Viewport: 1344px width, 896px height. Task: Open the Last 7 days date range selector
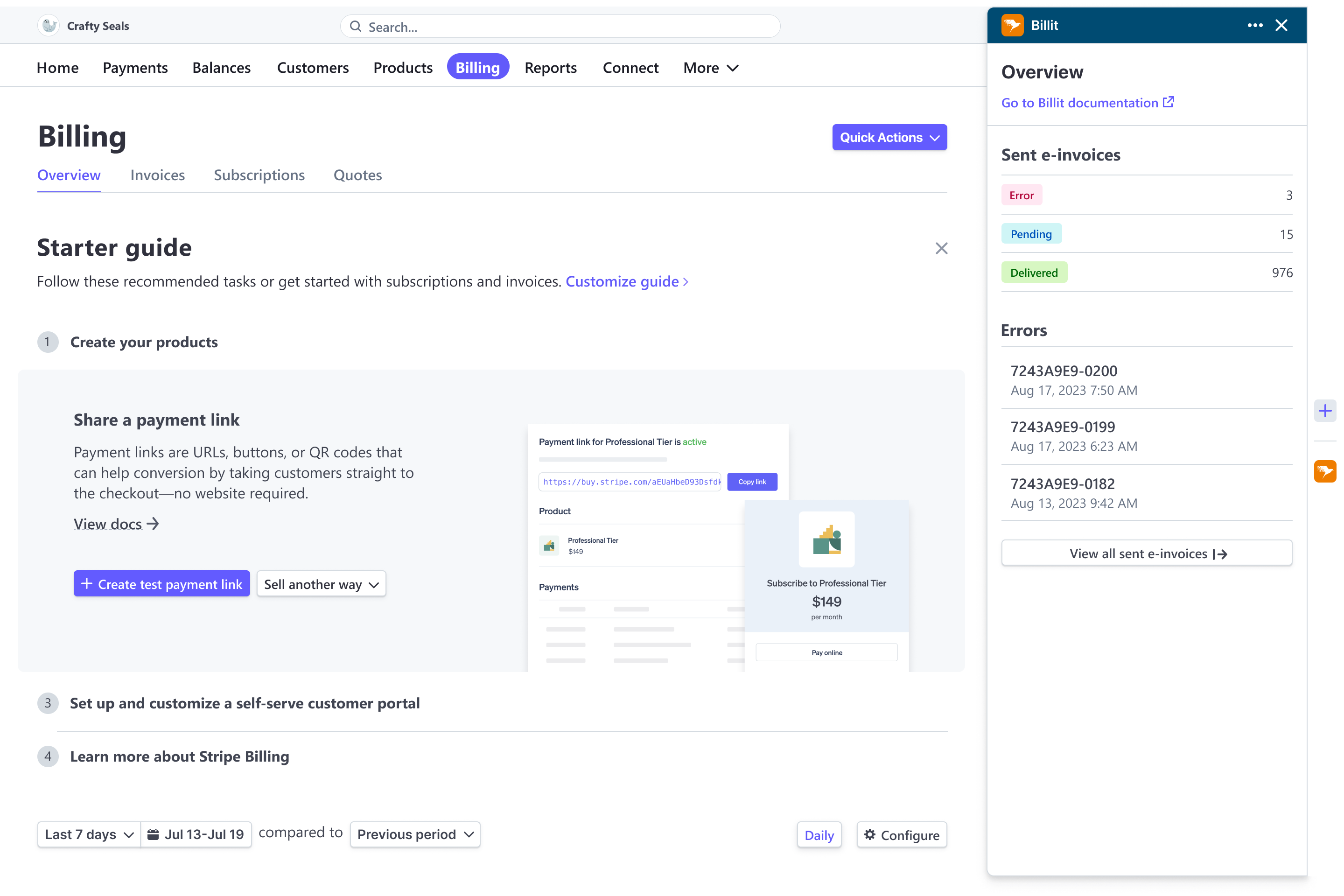point(88,834)
